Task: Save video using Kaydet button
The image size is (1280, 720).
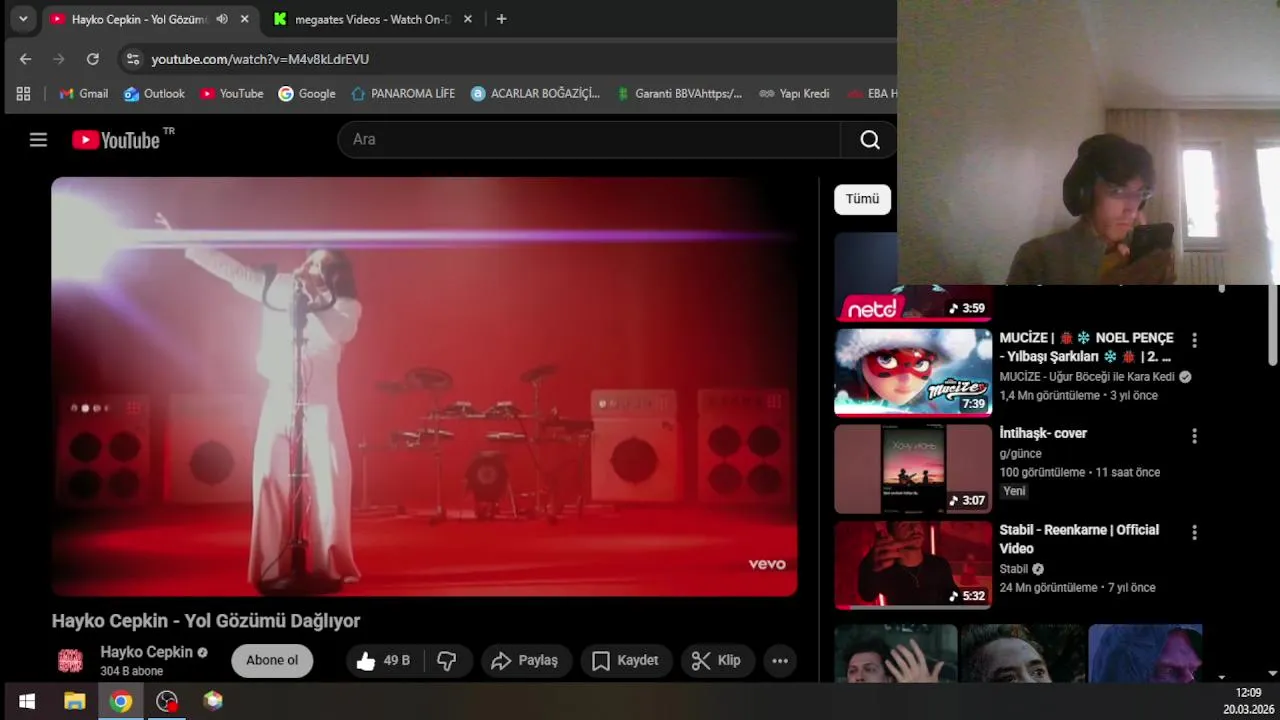Action: click(626, 660)
